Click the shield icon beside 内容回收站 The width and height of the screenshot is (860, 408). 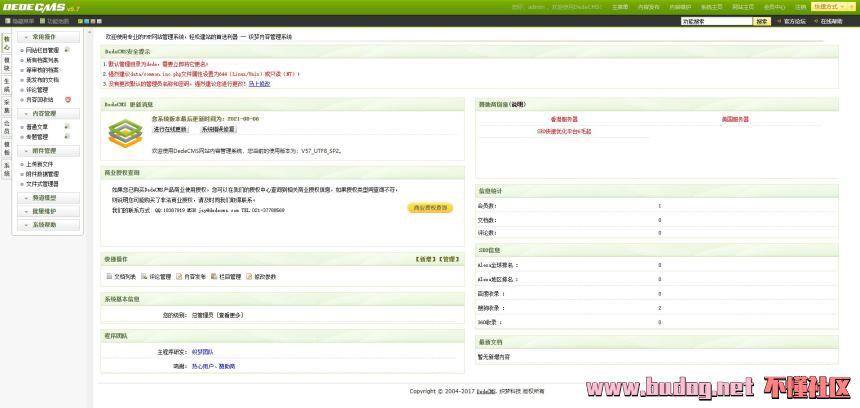[x=68, y=100]
